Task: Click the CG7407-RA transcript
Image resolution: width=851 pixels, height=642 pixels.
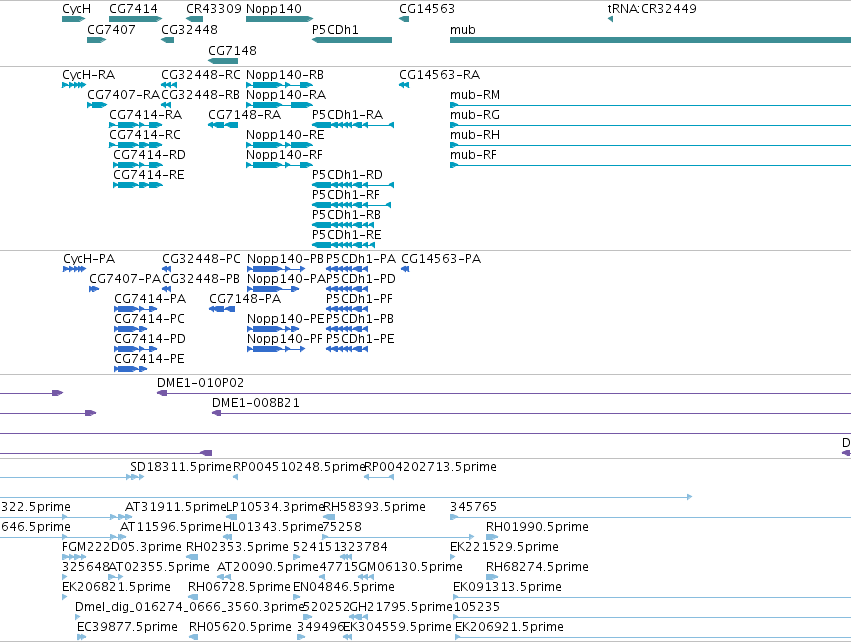Action: point(97,105)
